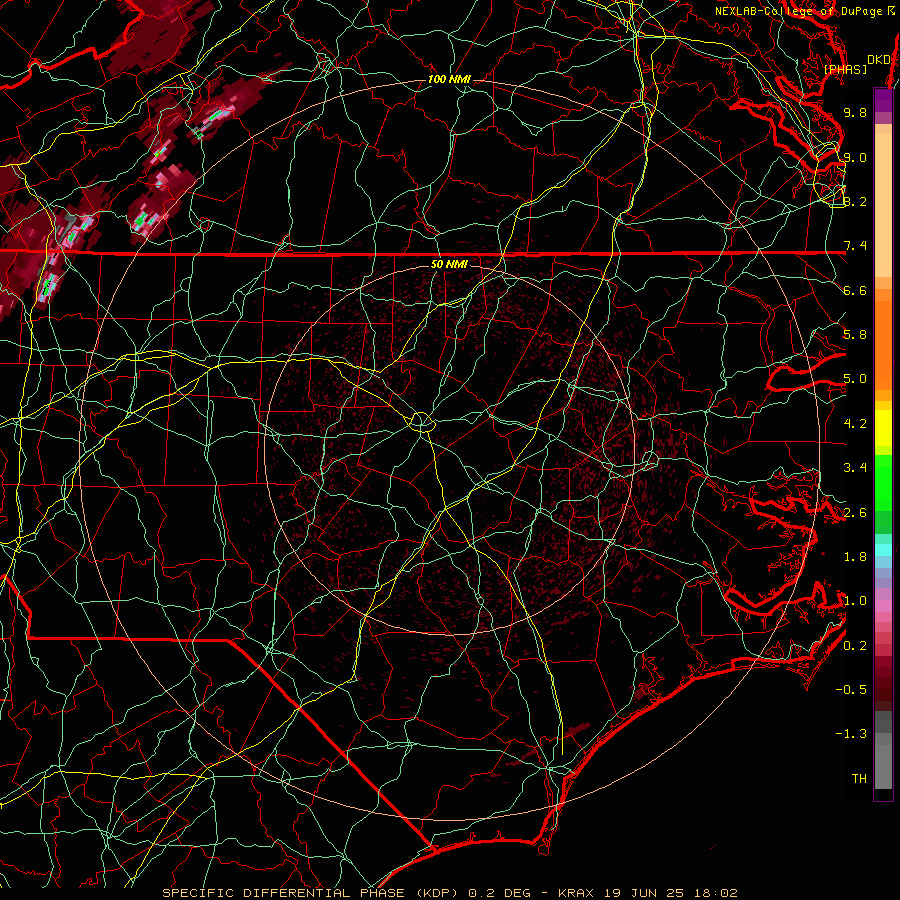Click the TH label on color scale

point(859,778)
